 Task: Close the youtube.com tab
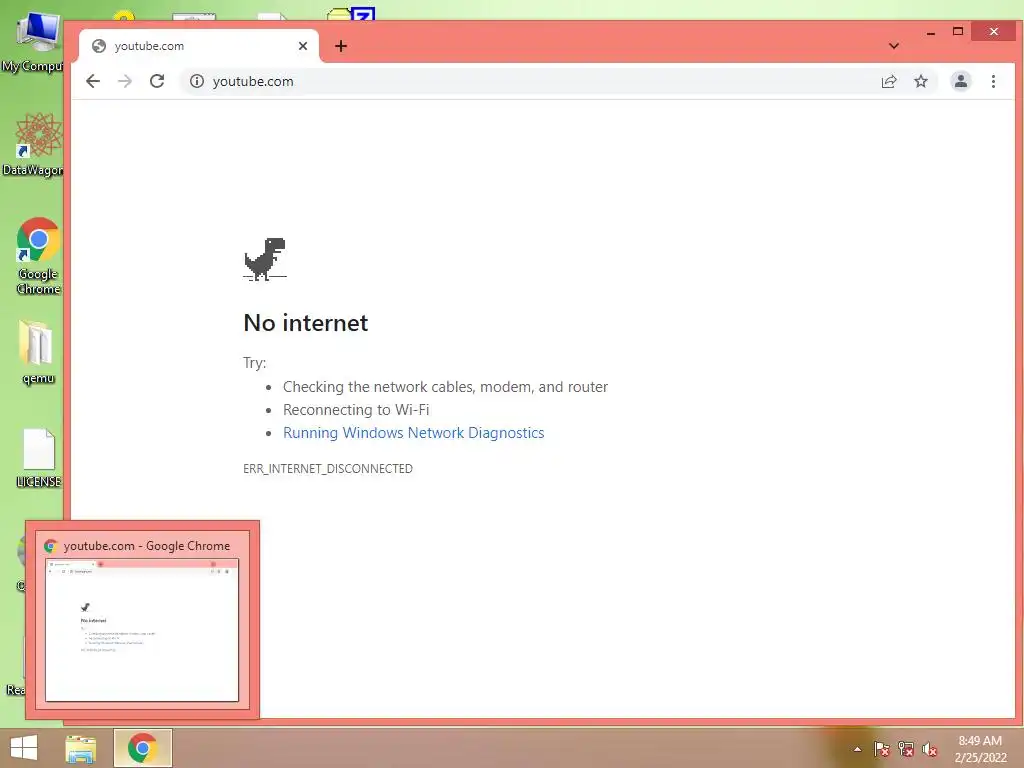[303, 46]
